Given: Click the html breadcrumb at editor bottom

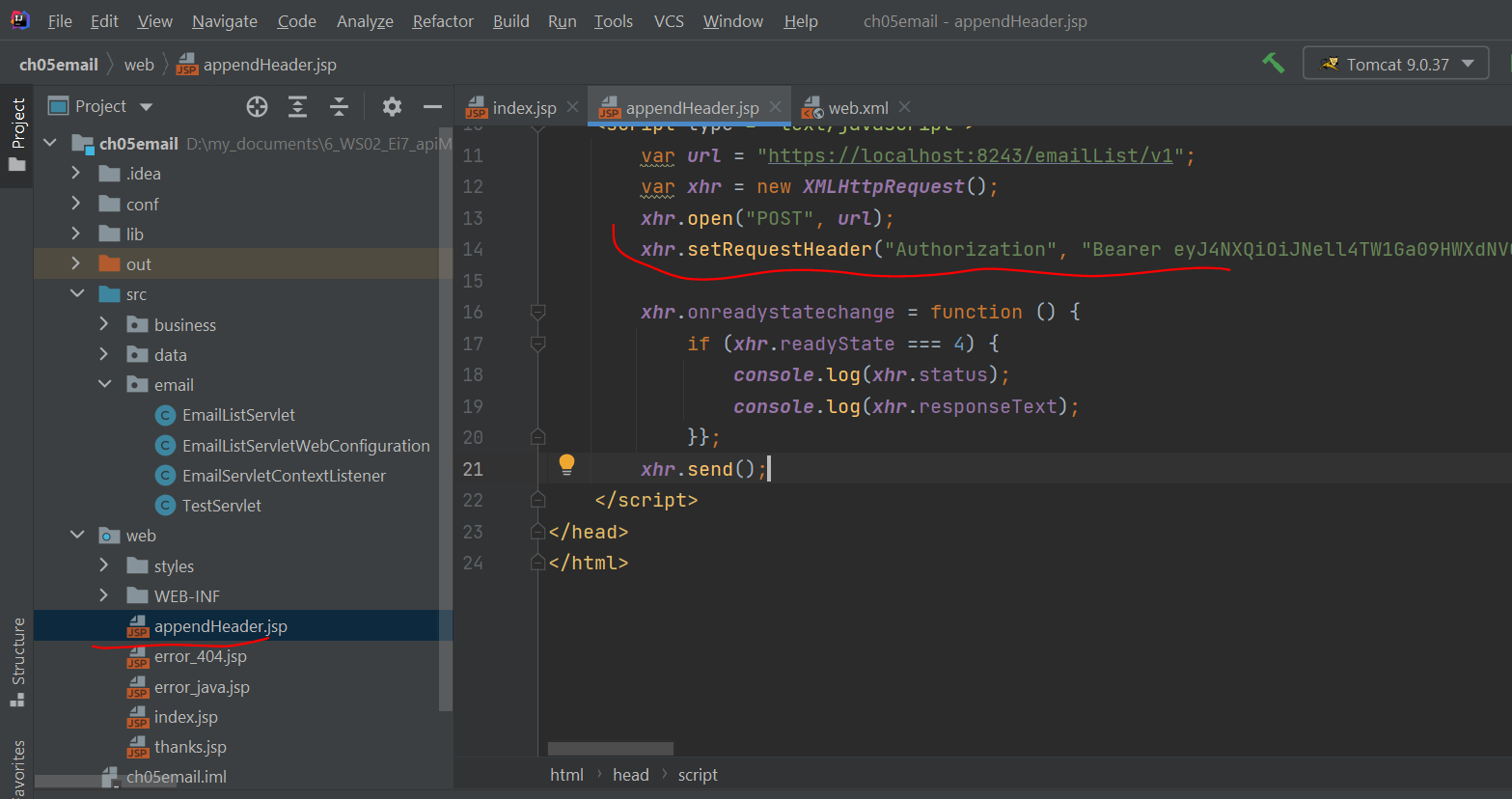Looking at the screenshot, I should [x=566, y=775].
